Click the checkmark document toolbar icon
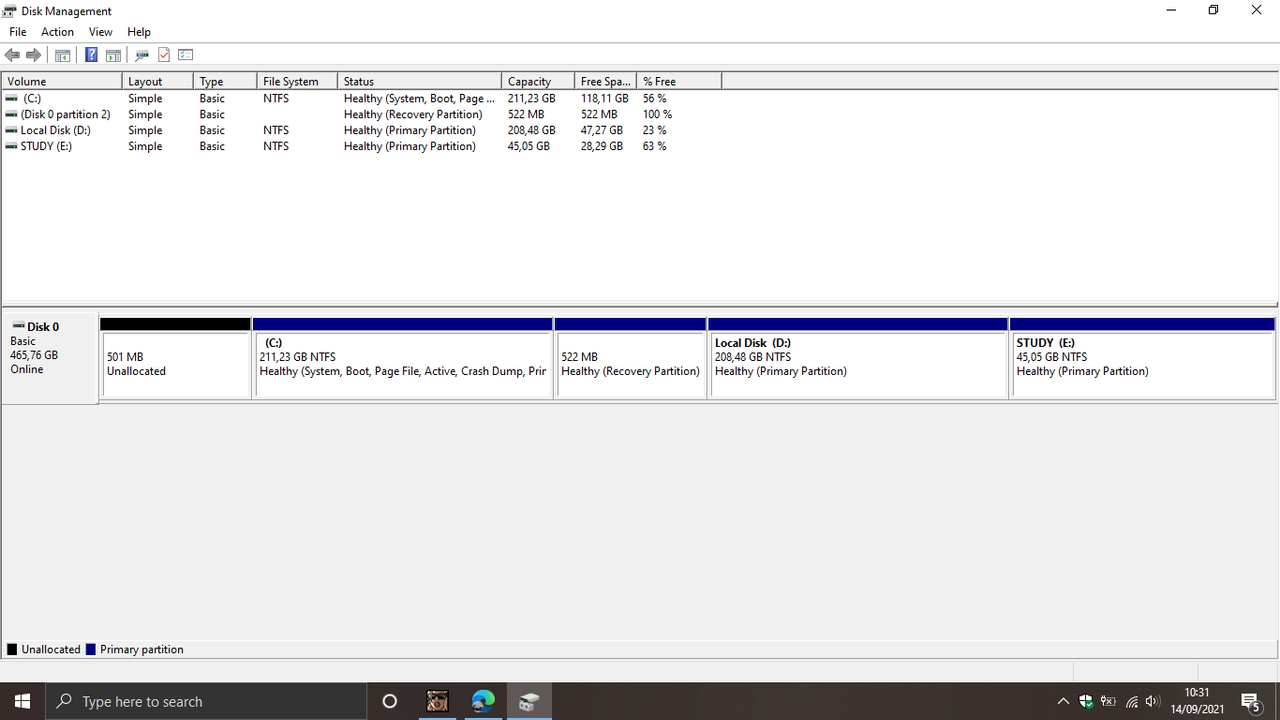The image size is (1280, 720). (164, 55)
